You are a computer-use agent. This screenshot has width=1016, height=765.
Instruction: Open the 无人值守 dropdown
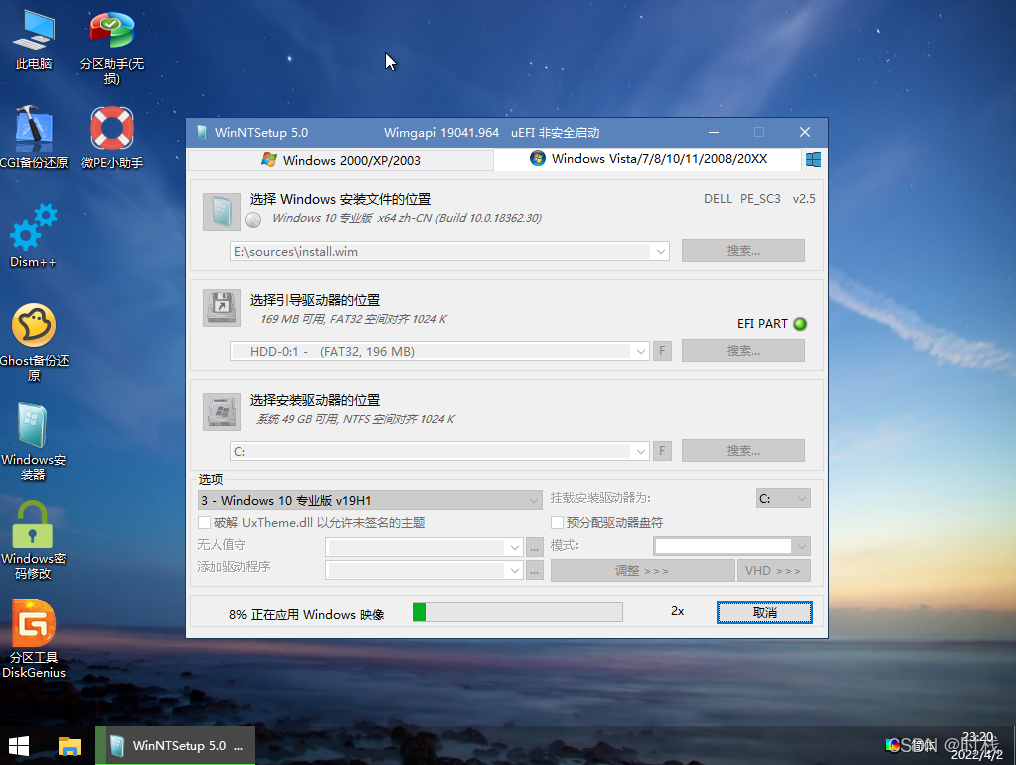(x=424, y=547)
